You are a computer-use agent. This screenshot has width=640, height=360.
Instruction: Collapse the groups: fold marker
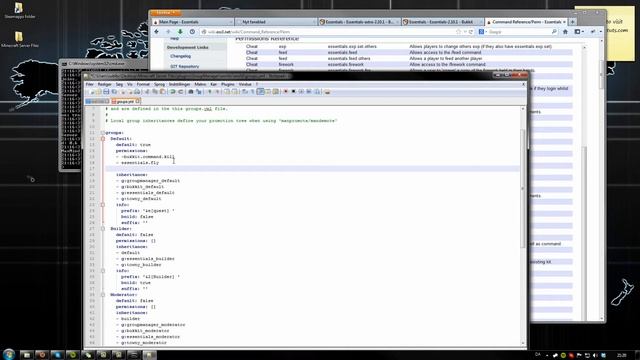[x=103, y=133]
